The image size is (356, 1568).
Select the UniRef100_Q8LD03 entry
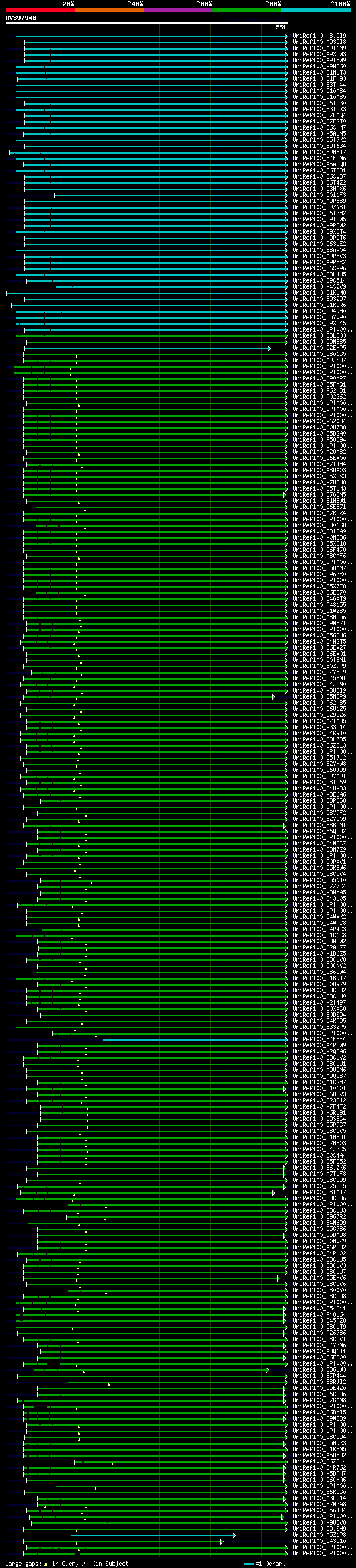319,335
